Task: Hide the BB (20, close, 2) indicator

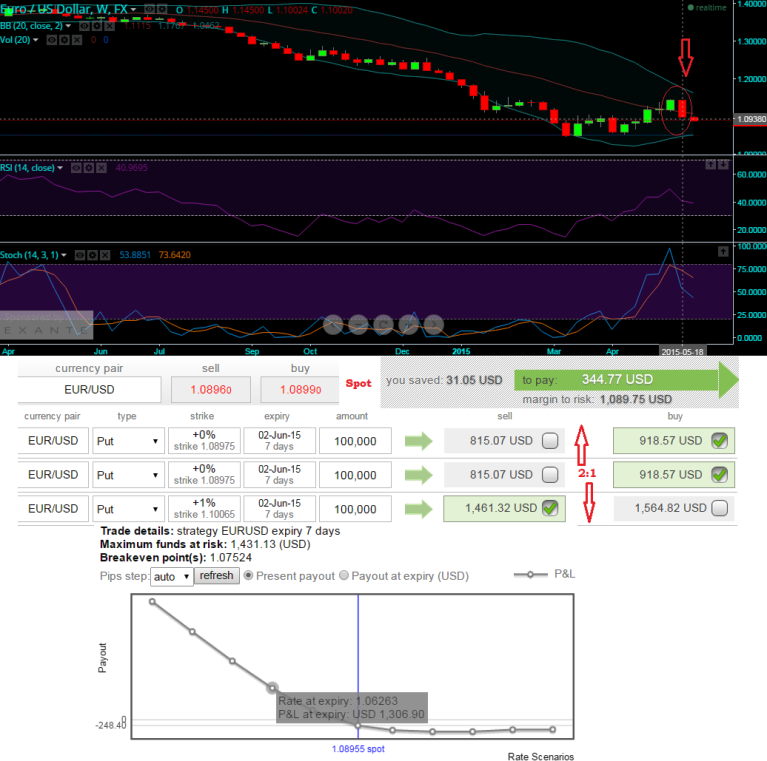Action: [x=84, y=26]
